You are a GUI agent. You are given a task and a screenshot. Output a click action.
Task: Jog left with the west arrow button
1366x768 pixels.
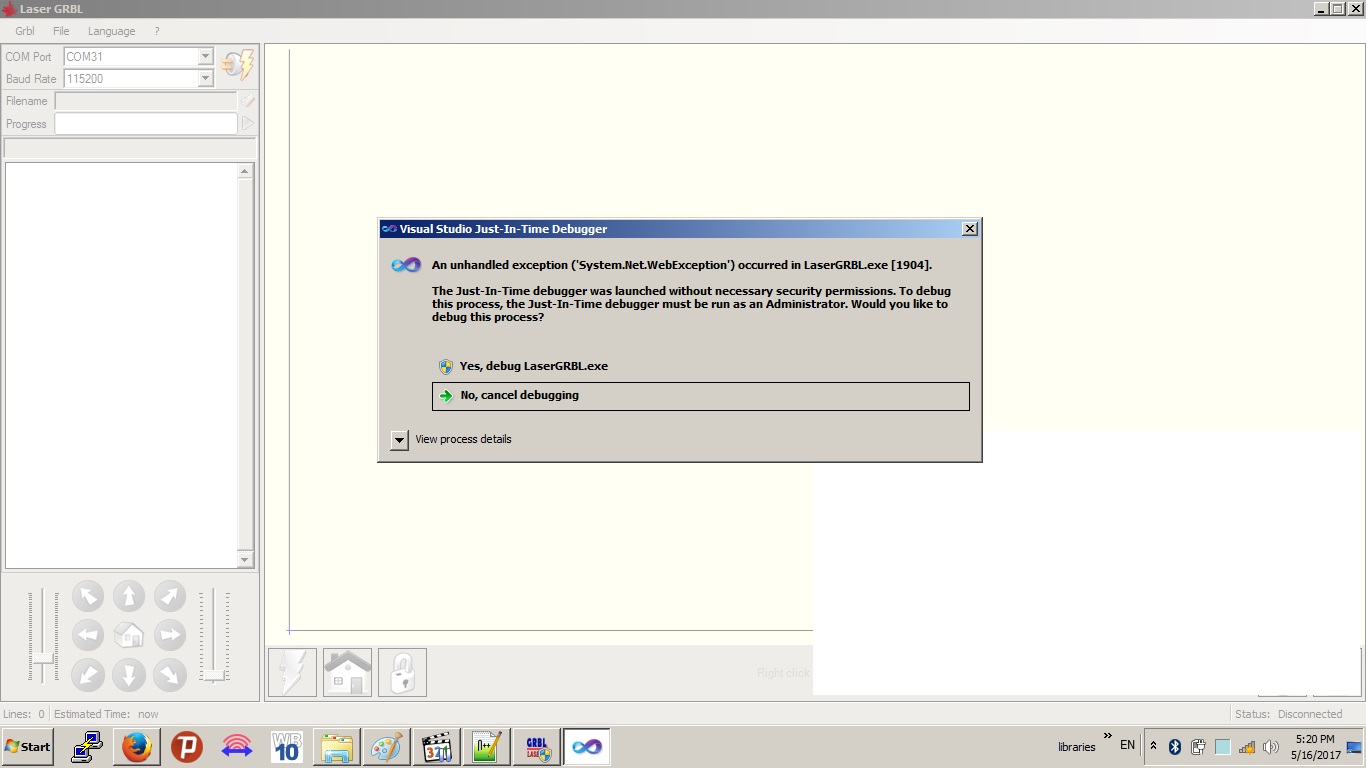point(88,635)
